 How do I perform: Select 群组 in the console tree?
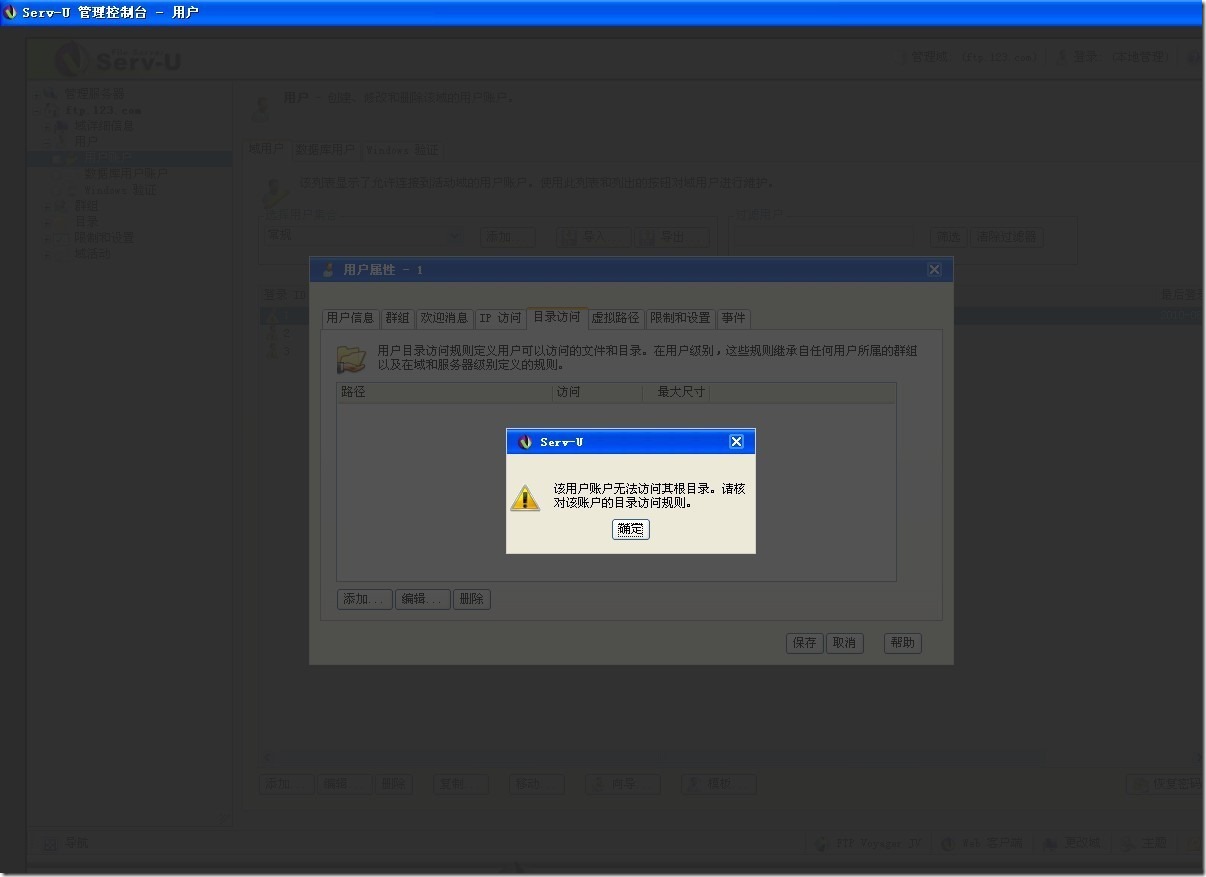(87, 206)
